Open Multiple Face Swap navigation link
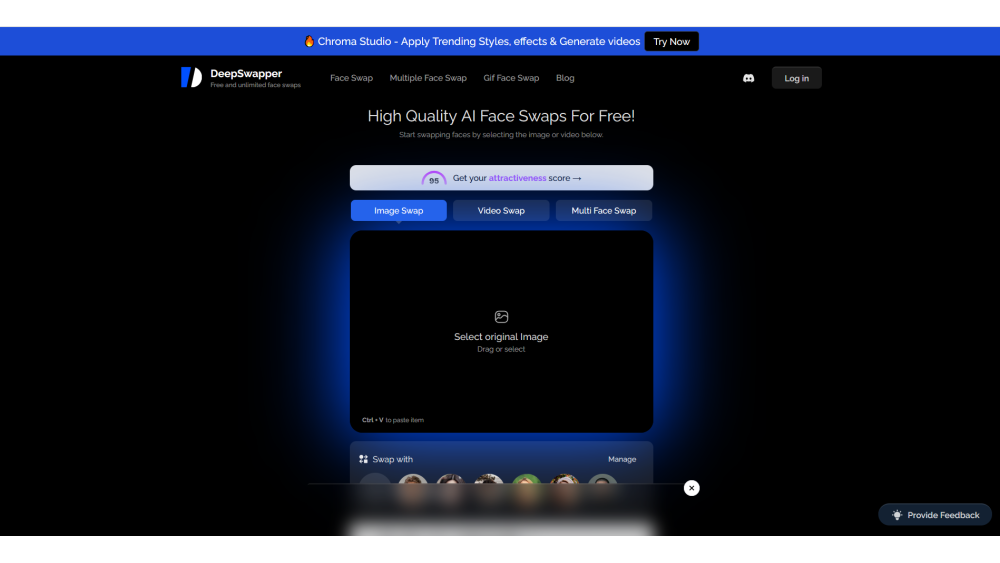This screenshot has height=563, width=1000. click(428, 78)
